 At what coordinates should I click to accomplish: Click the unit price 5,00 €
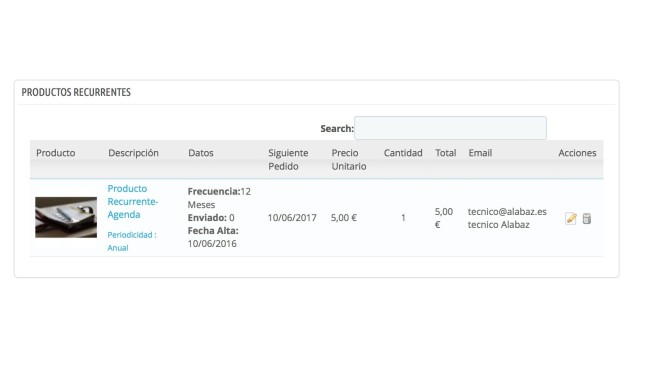pyautogui.click(x=344, y=218)
